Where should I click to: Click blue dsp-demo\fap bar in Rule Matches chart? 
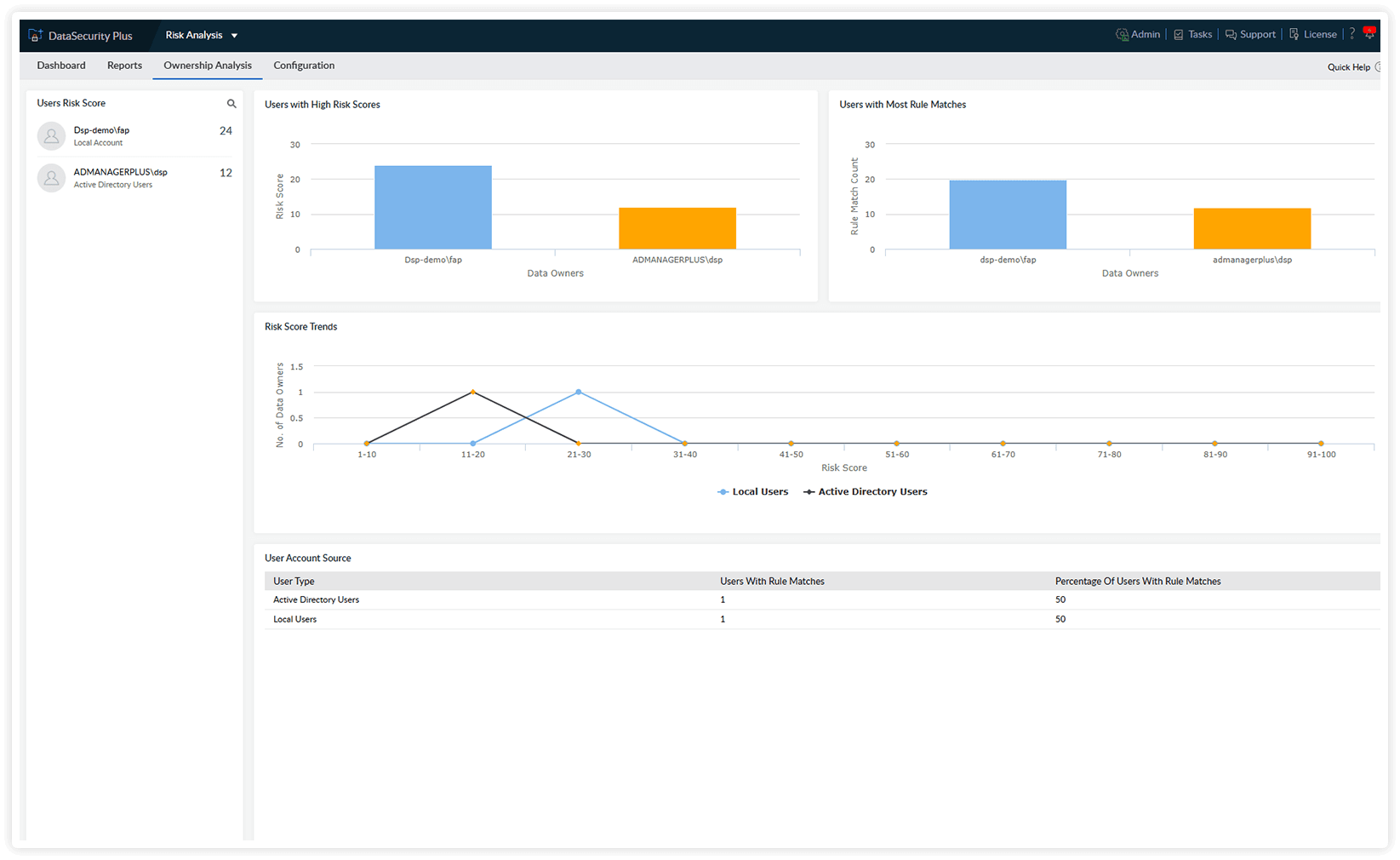click(1008, 215)
